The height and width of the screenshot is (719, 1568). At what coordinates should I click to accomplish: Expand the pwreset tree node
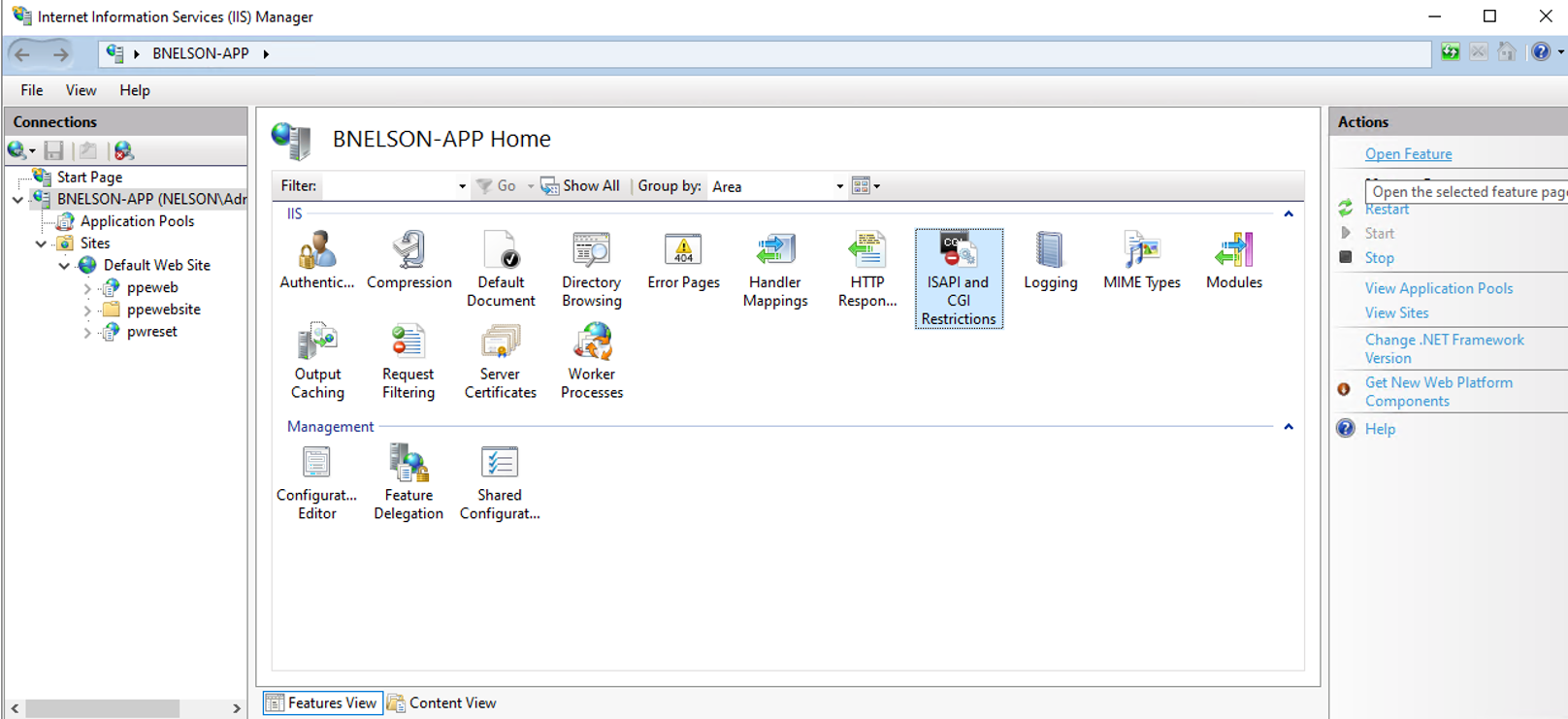point(87,333)
